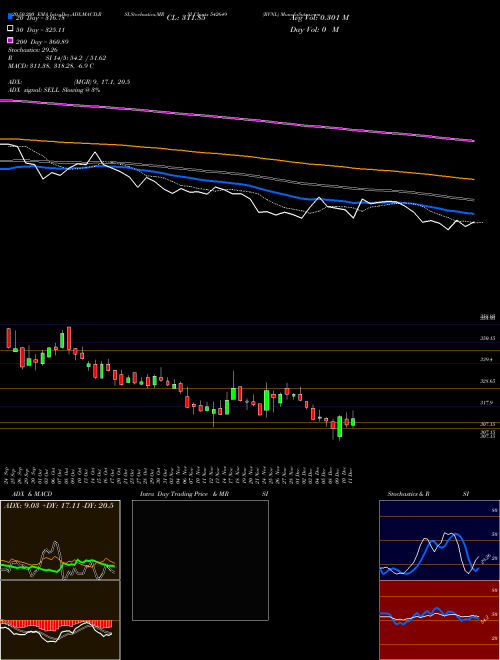Click the empty intraday trading price chart

(x=200, y=560)
